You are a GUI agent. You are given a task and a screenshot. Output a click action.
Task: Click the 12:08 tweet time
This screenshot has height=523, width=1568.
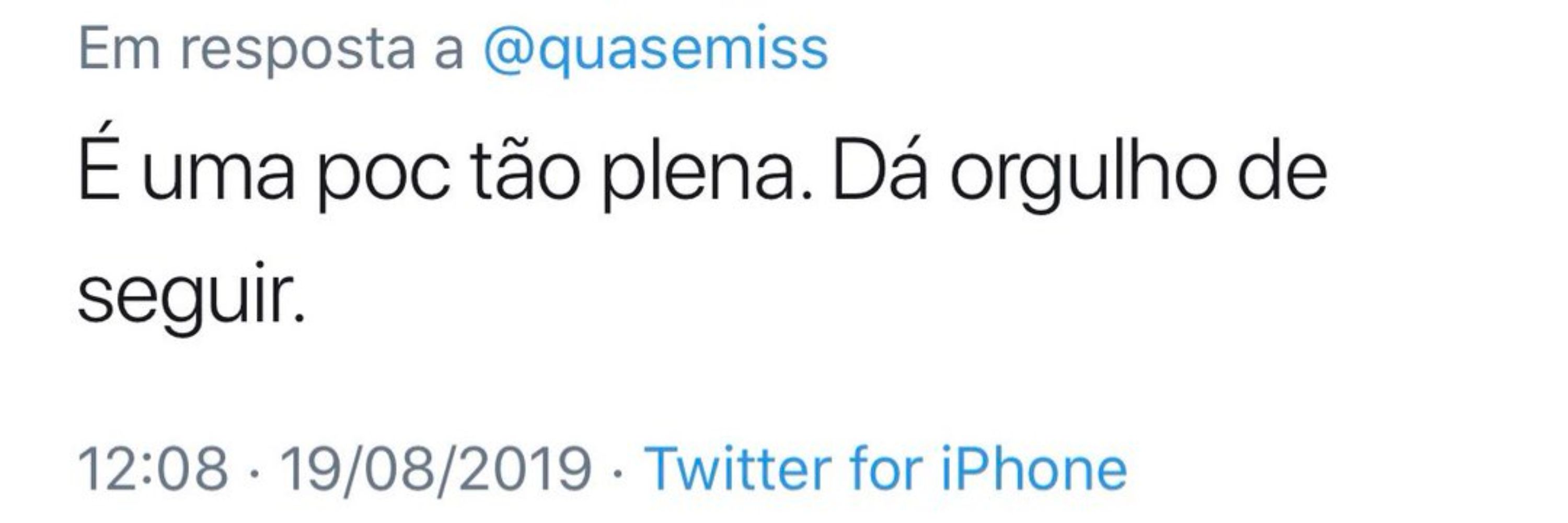(x=153, y=468)
